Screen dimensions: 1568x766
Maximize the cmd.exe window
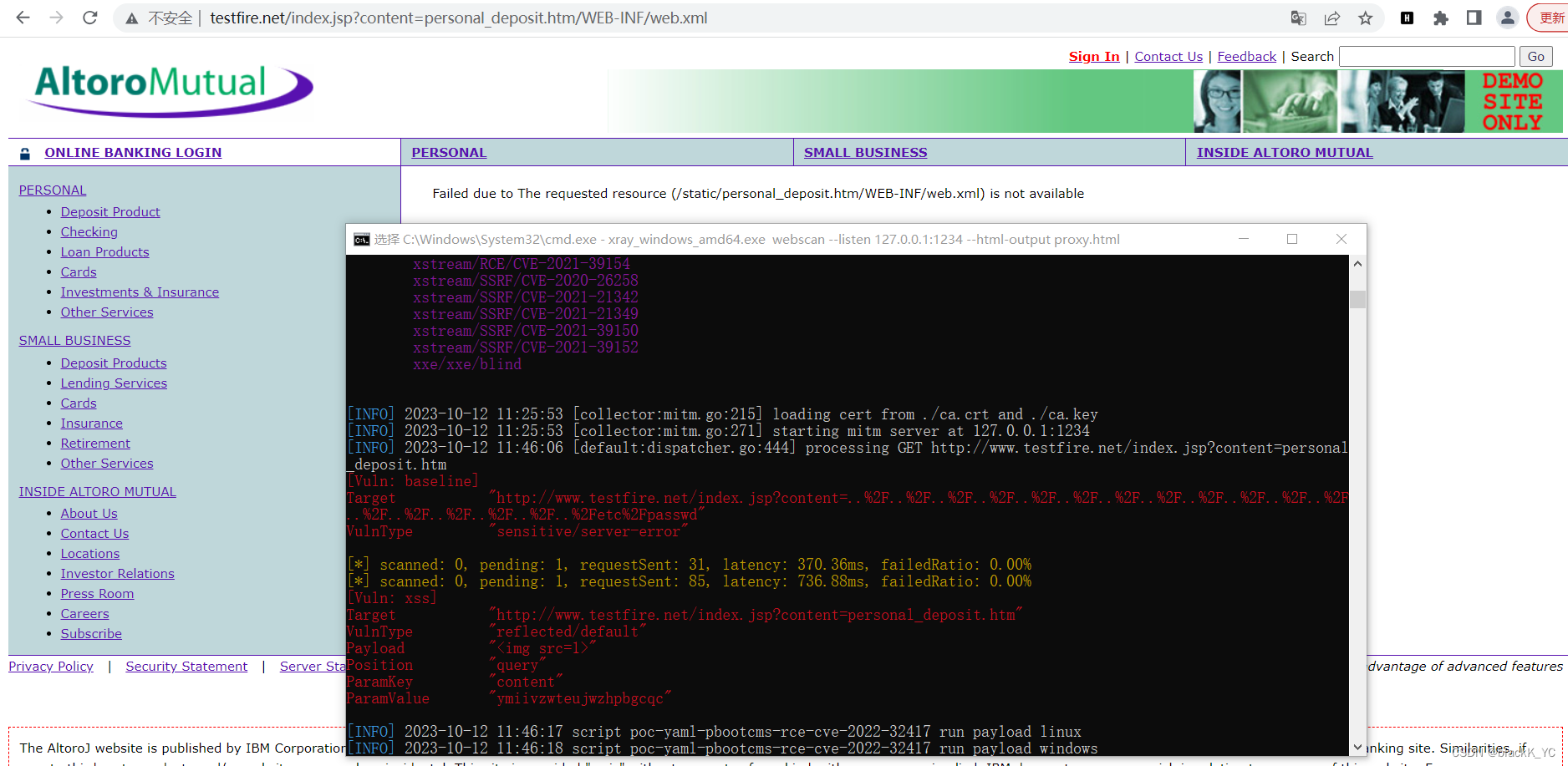pyautogui.click(x=1292, y=239)
